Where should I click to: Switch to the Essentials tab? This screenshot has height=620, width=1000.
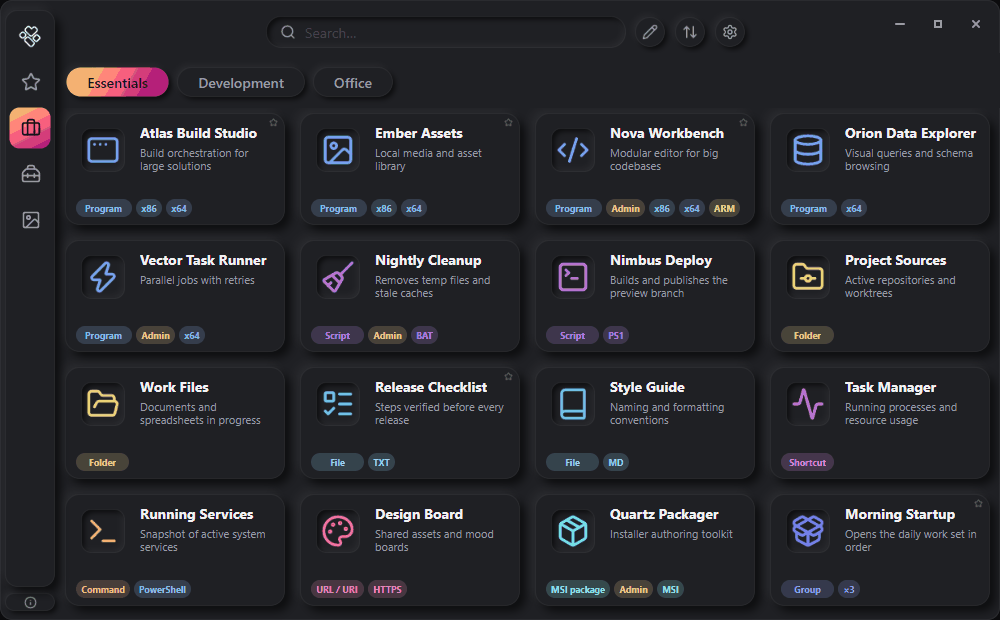coord(117,83)
